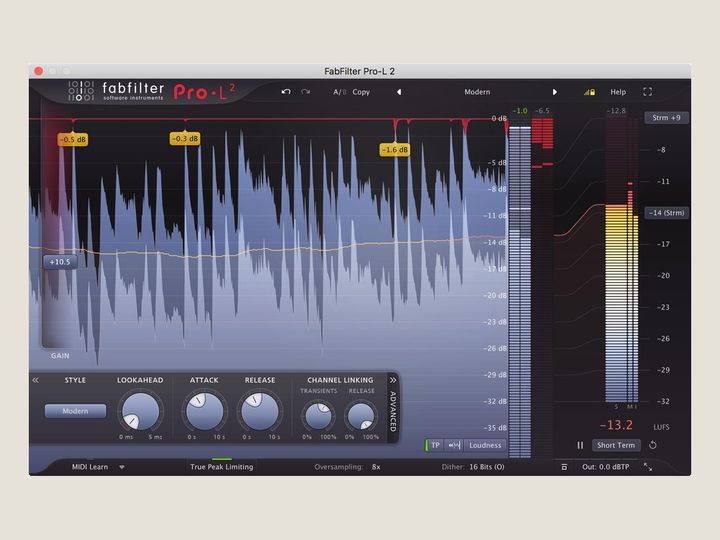This screenshot has width=720, height=540.
Task: Select the Strm +9 scale button
Action: click(x=666, y=118)
